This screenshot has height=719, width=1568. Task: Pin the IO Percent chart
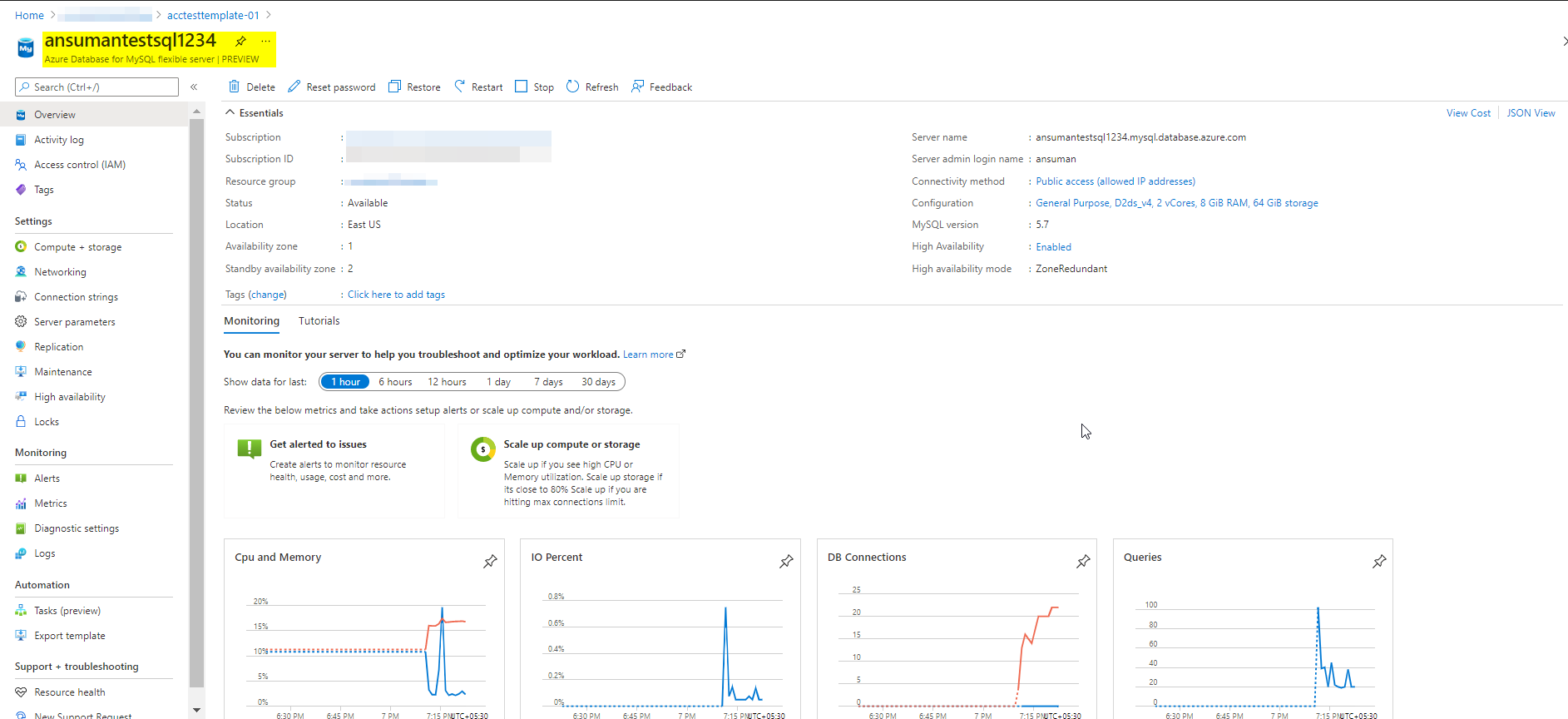(x=786, y=562)
